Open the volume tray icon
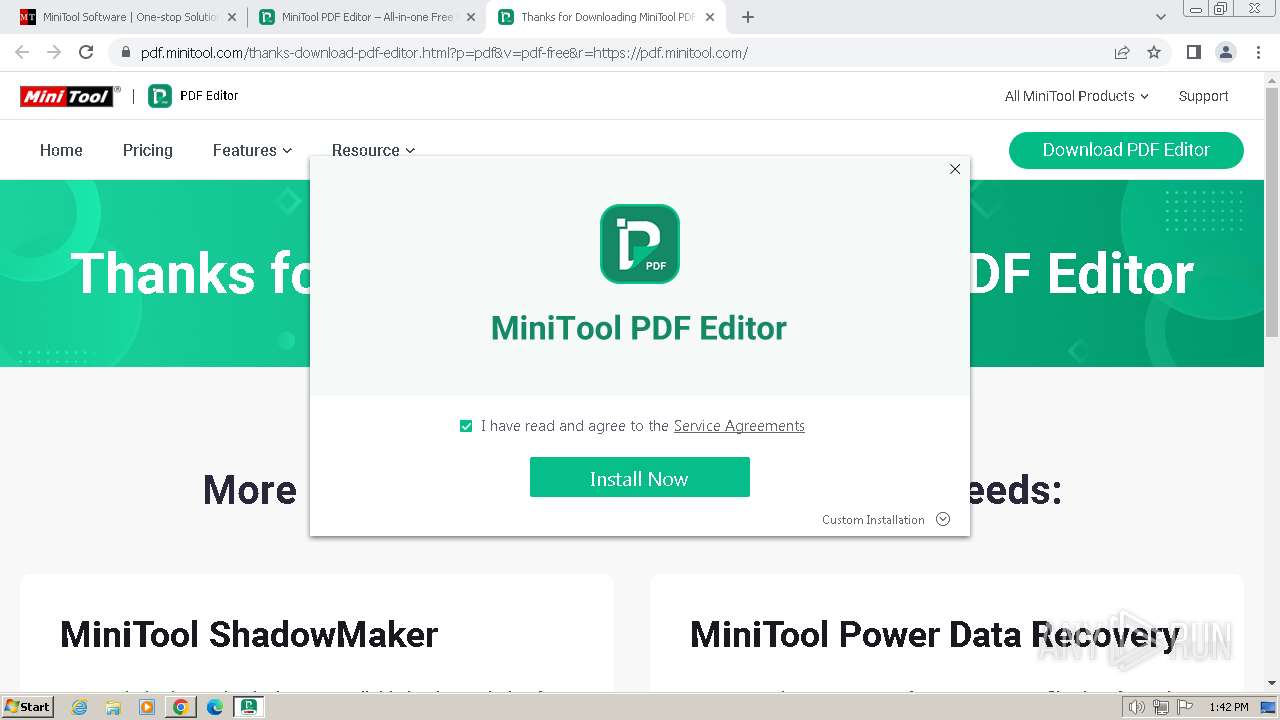Image resolution: width=1280 pixels, height=720 pixels. click(1137, 707)
